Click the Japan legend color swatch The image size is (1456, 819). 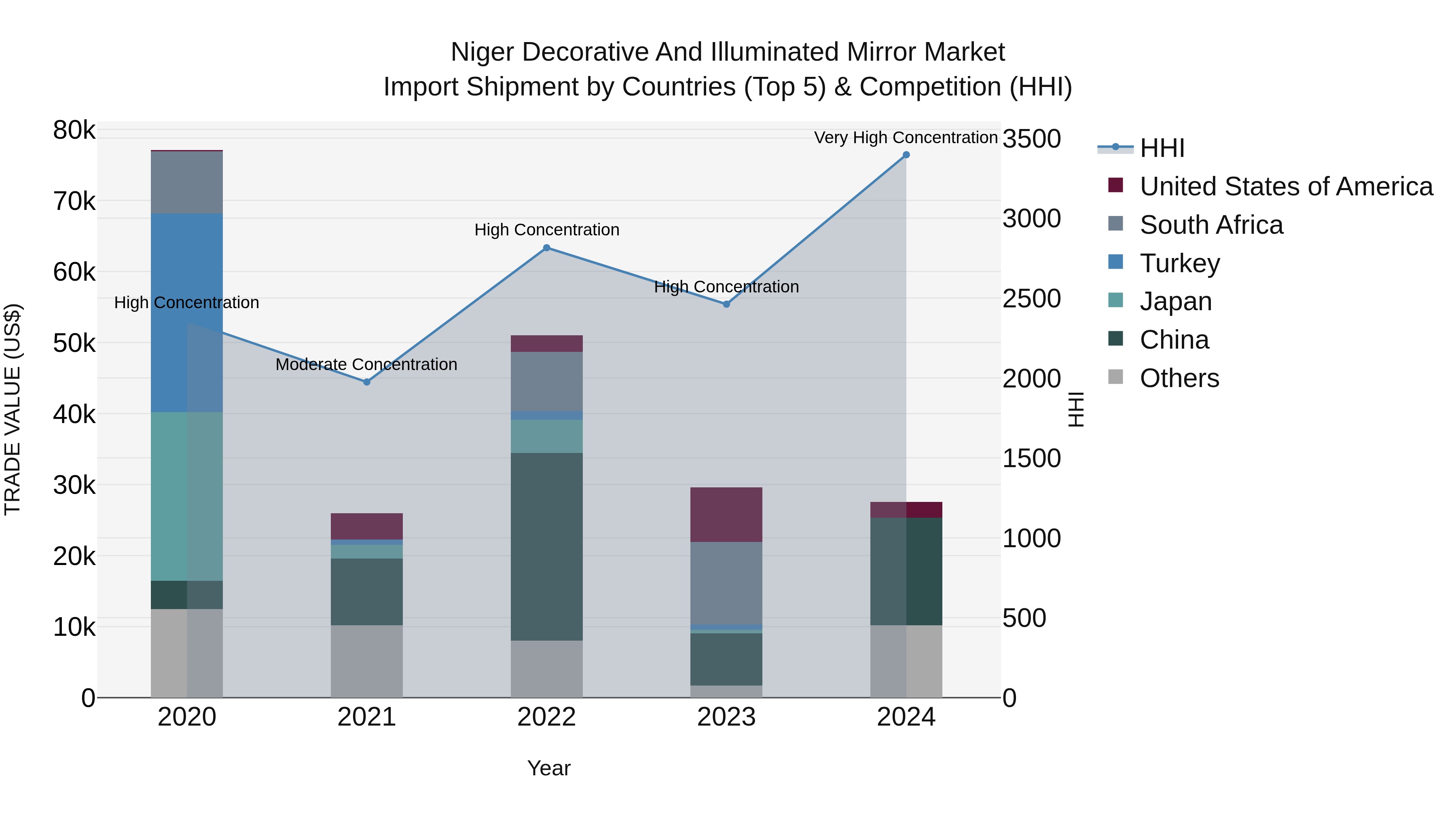click(x=1116, y=300)
